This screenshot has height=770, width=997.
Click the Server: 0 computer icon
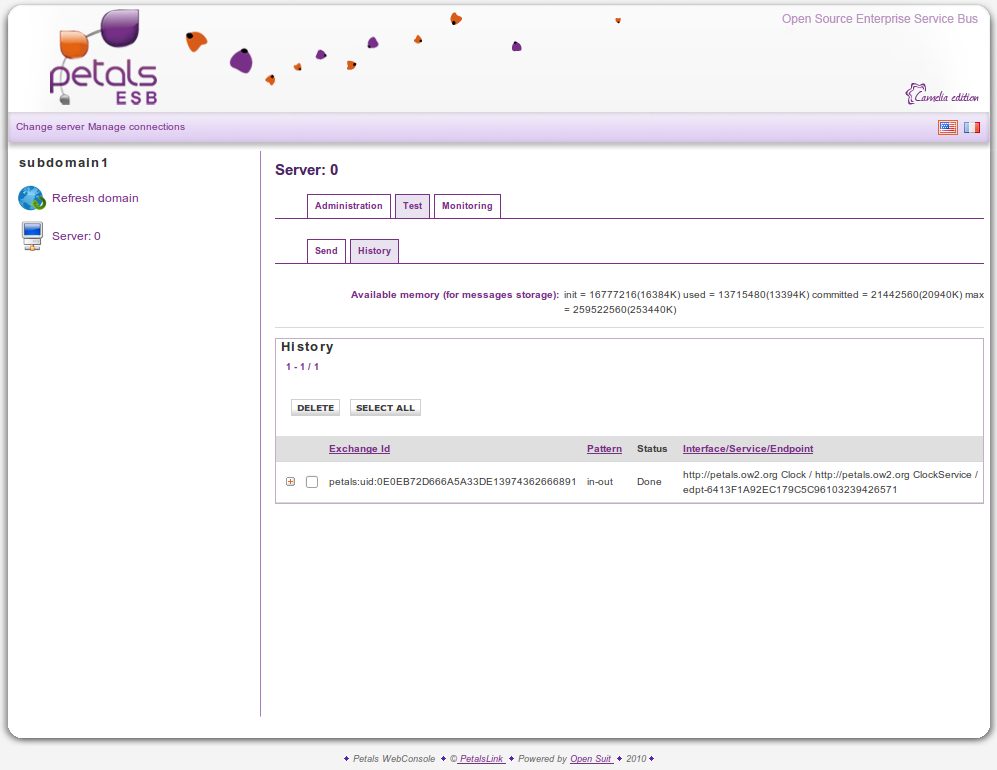(32, 236)
